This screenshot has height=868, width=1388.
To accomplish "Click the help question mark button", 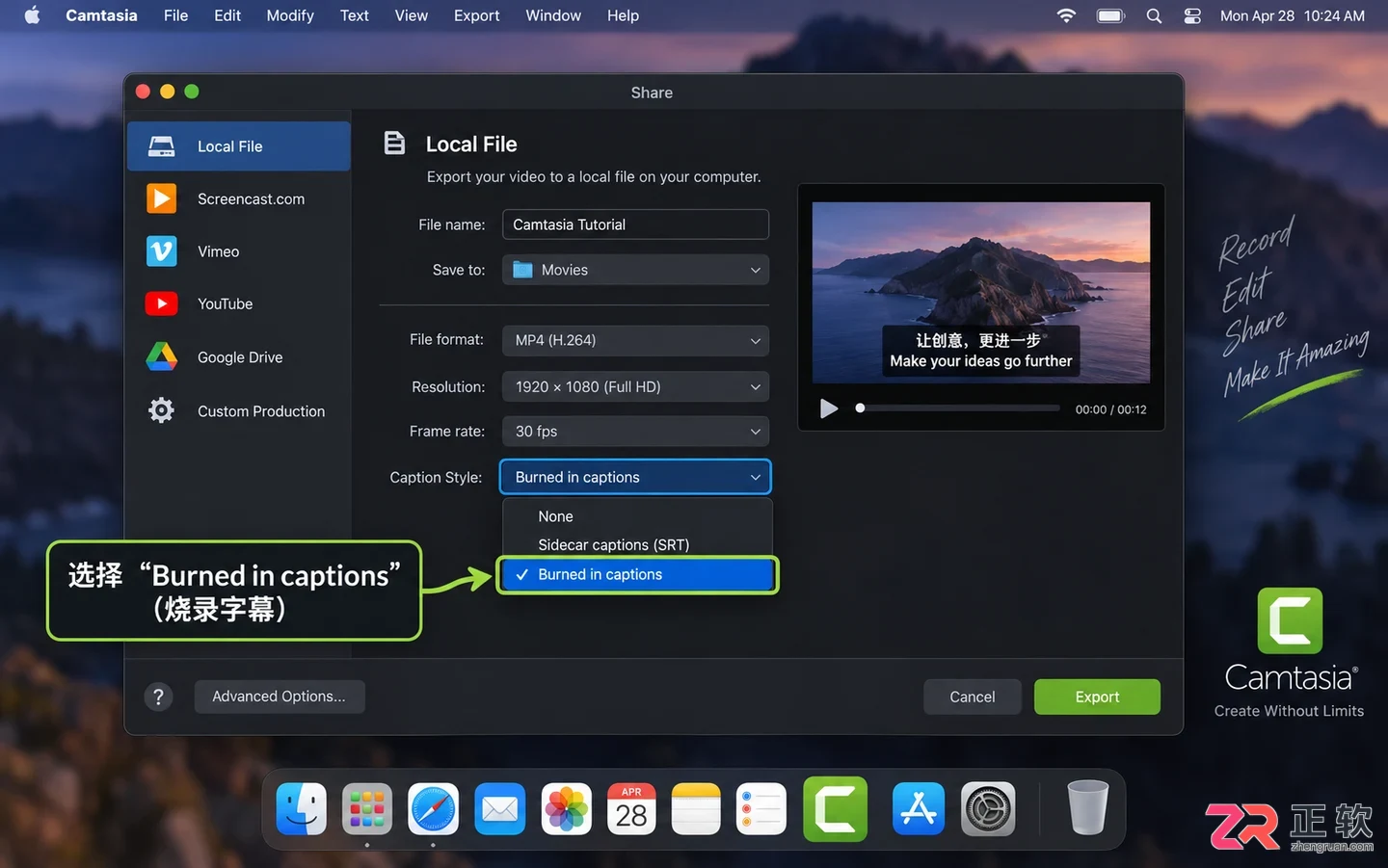I will tap(159, 697).
